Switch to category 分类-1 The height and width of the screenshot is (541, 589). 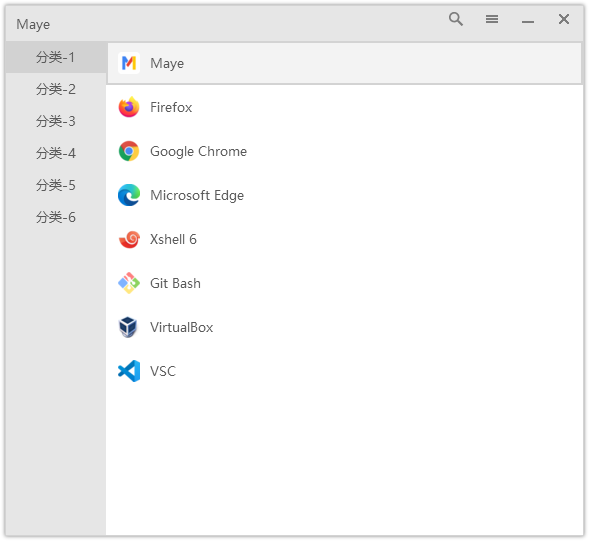click(56, 57)
